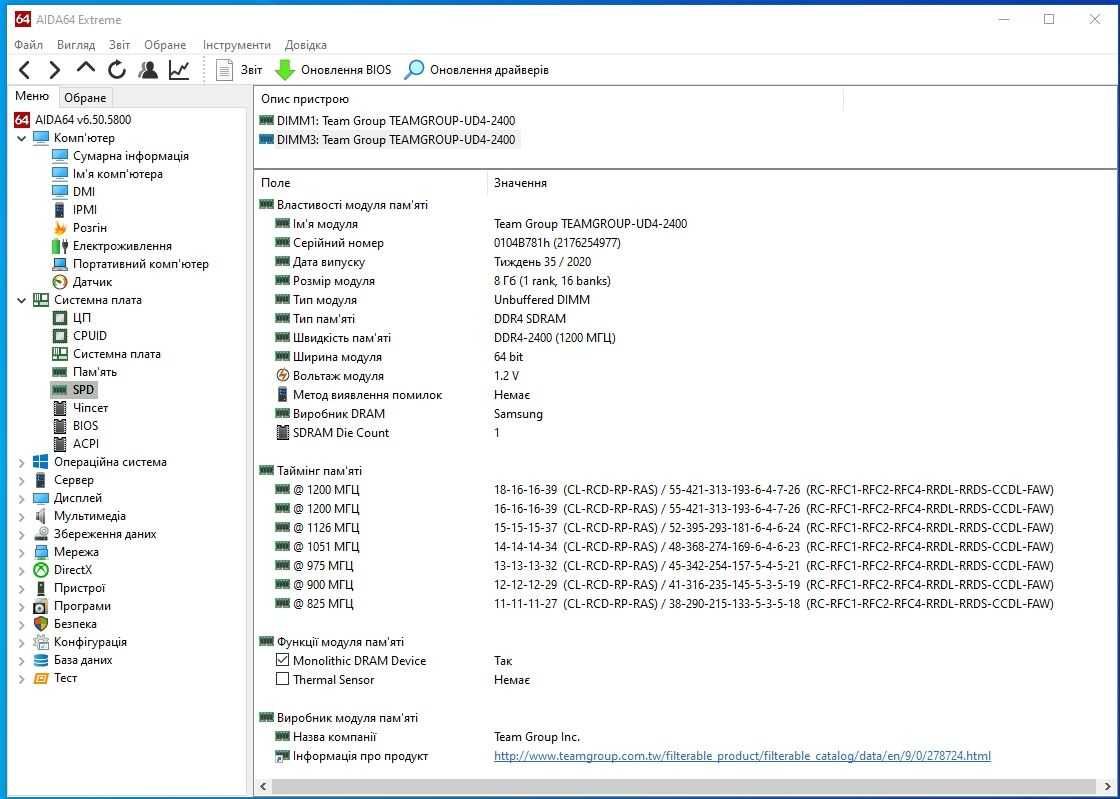This screenshot has width=1120, height=799.
Task: Click the shield icon beside Безпека
Action: click(41, 624)
